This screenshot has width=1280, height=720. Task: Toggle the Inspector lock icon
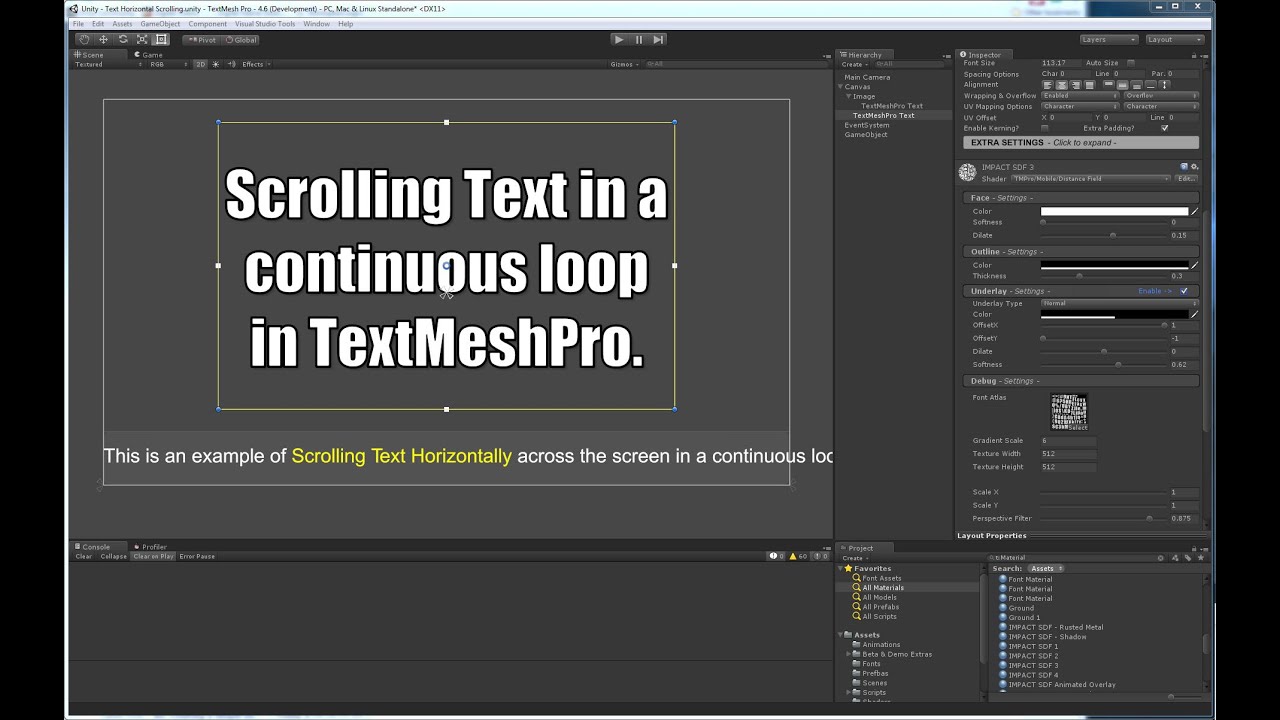pos(1194,56)
